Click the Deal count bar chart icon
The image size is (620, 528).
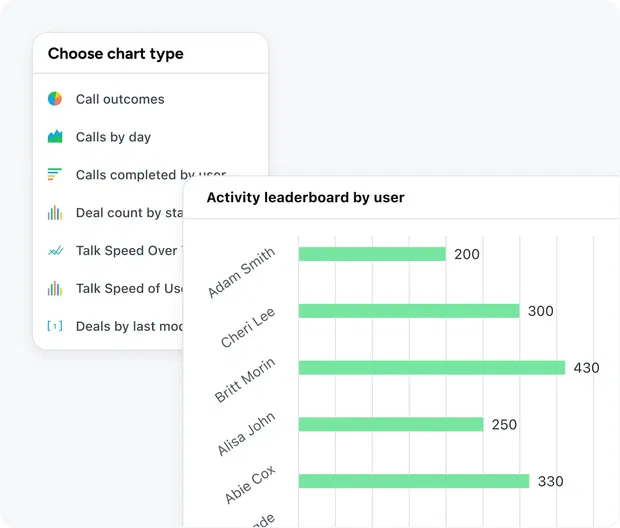click(55, 212)
